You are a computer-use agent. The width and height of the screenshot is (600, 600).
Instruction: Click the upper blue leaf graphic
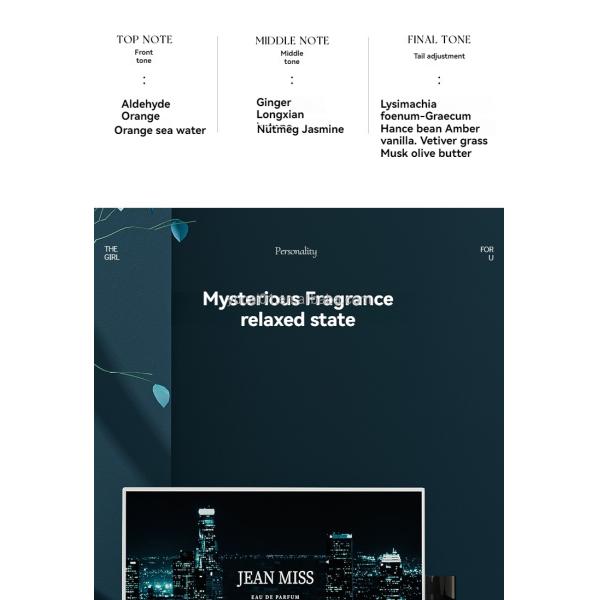click(x=179, y=230)
